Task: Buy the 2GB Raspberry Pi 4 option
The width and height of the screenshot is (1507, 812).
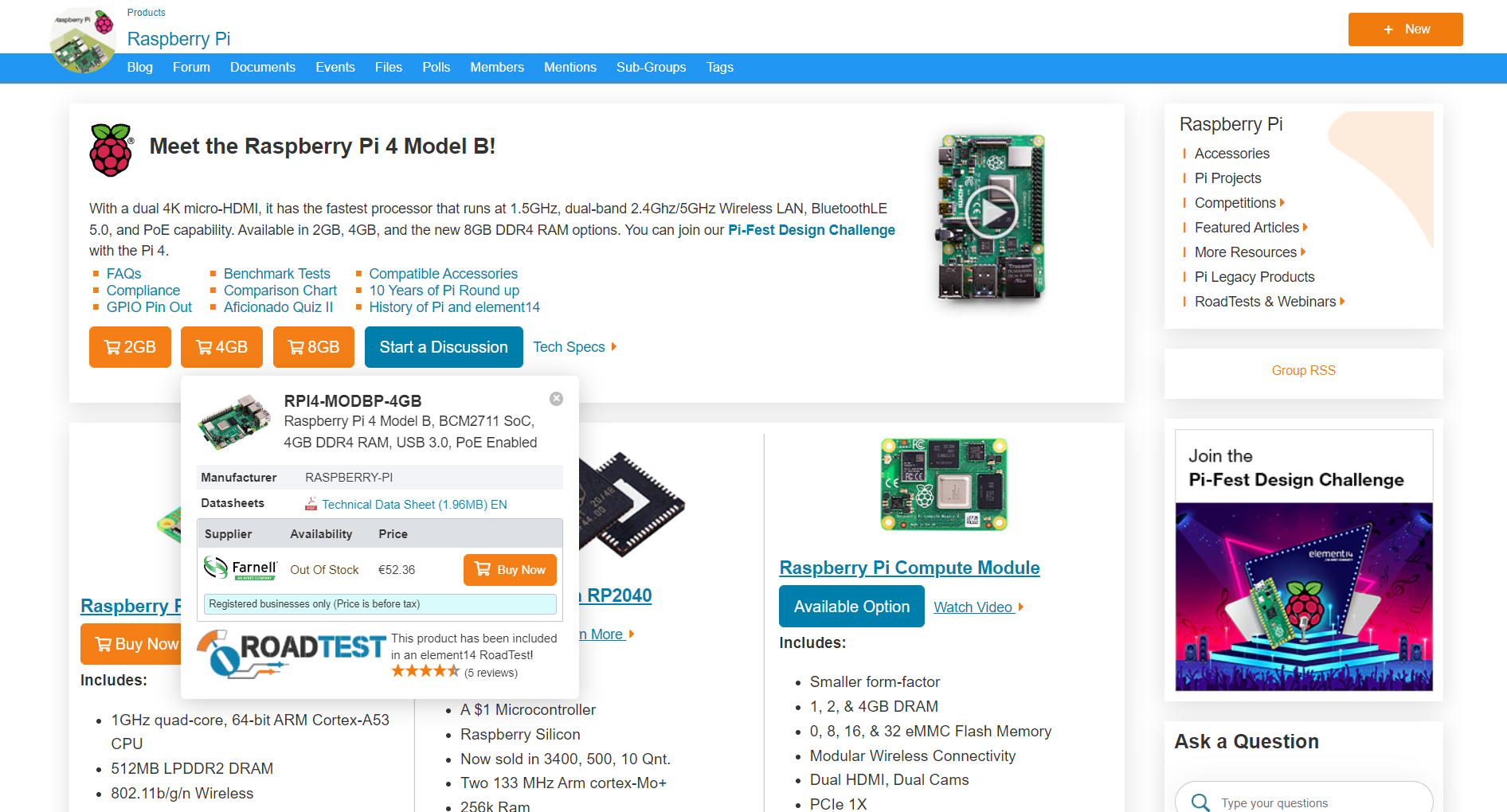Action: point(130,347)
